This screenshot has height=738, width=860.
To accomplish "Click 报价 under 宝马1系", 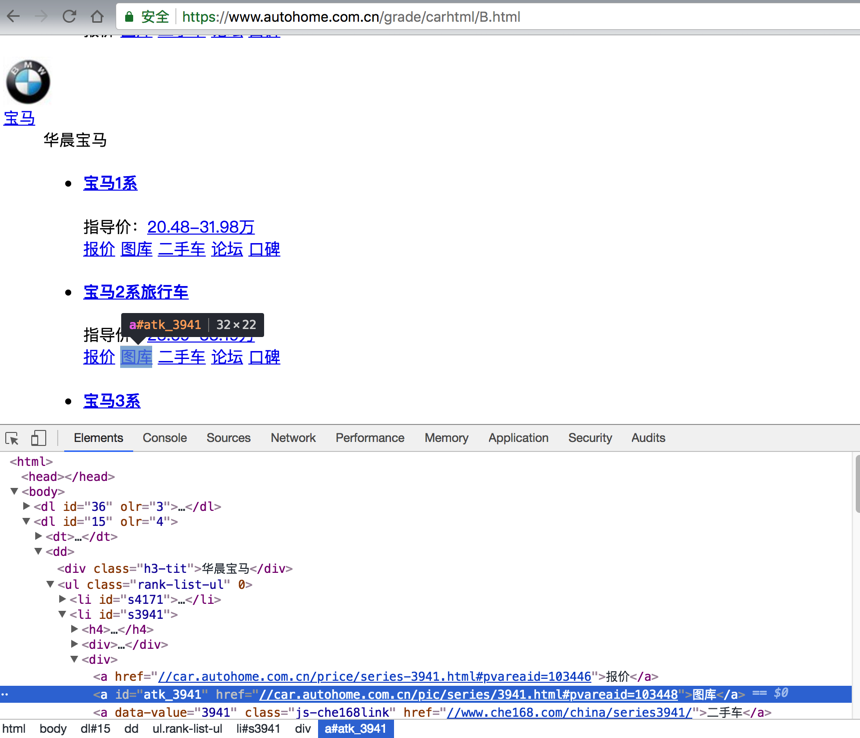I will click(x=99, y=249).
